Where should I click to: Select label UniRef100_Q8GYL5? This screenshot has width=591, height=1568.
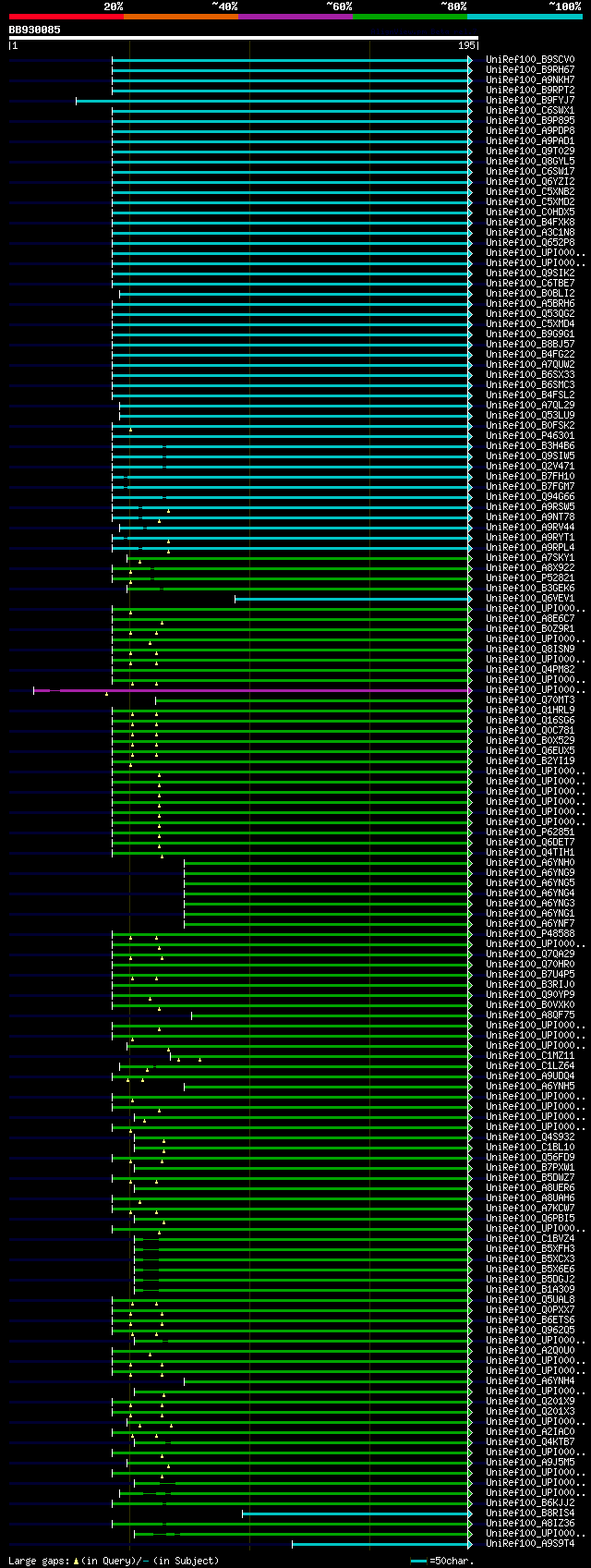tap(530, 162)
